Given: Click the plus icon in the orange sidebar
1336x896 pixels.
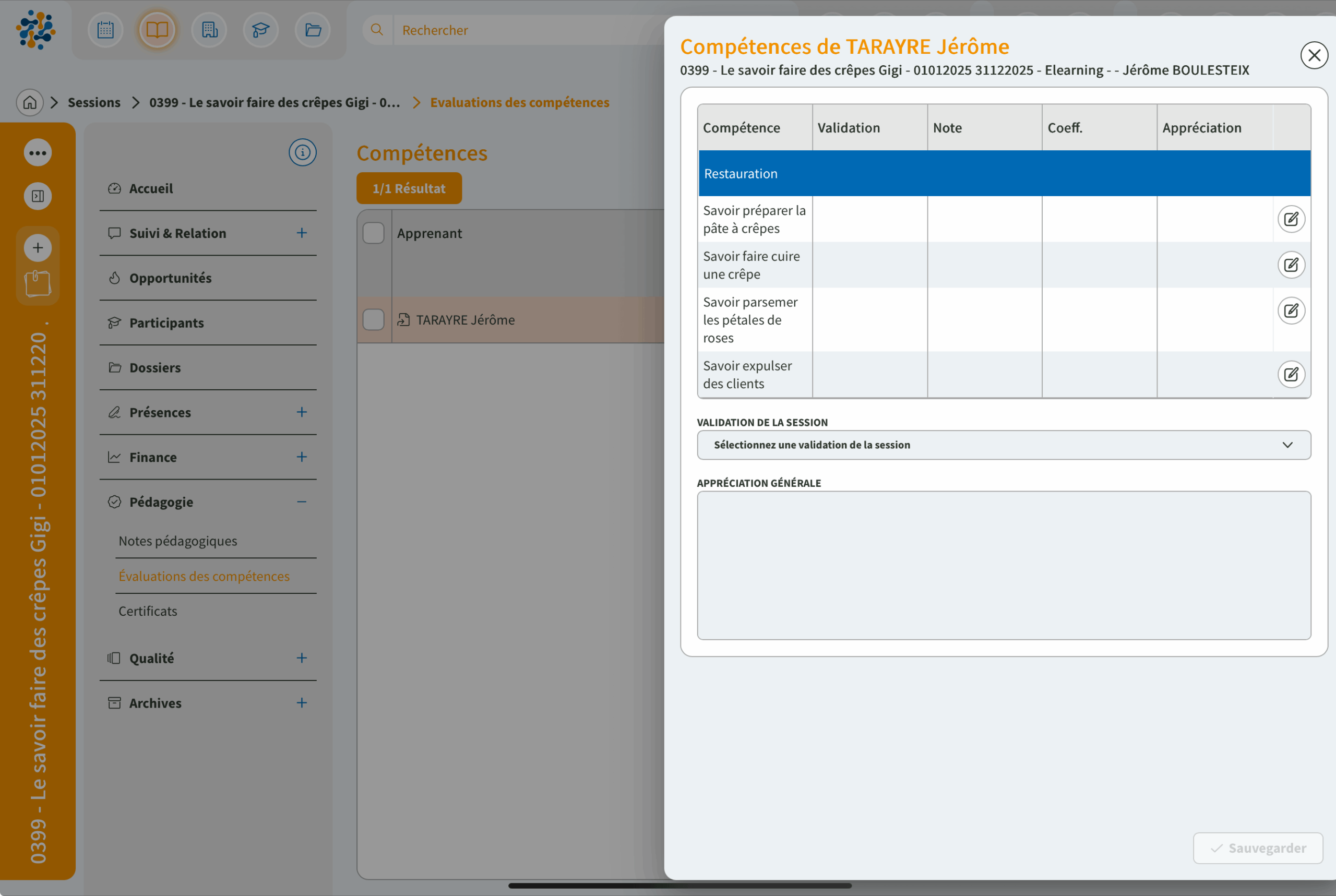Looking at the screenshot, I should (x=37, y=247).
